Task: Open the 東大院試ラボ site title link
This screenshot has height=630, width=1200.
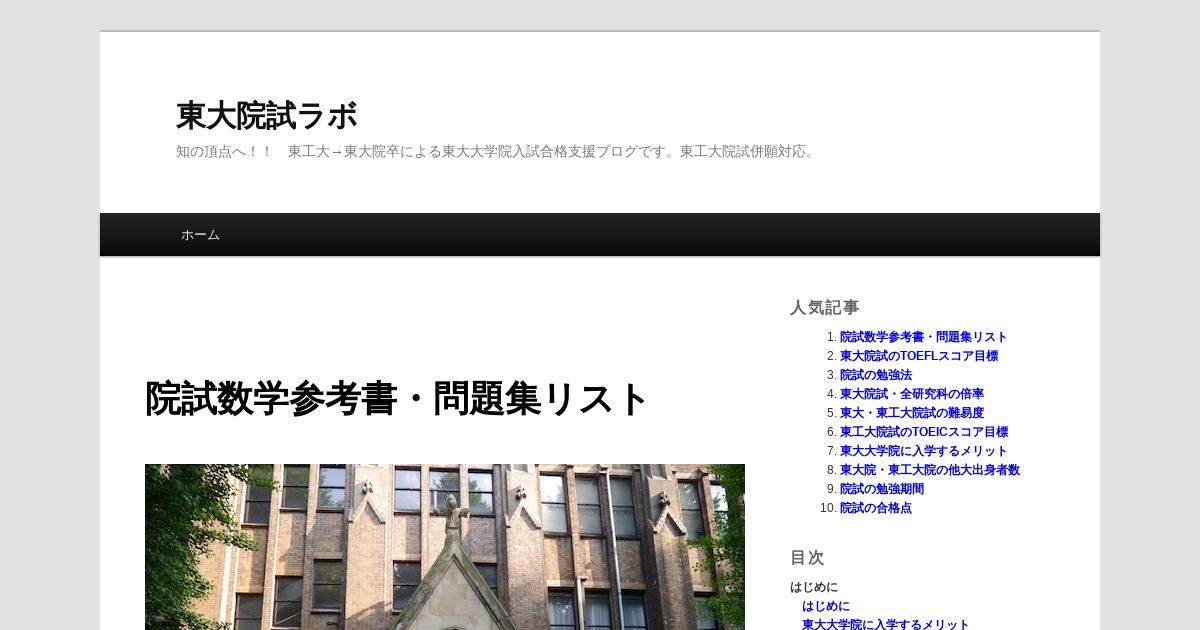Action: (266, 116)
